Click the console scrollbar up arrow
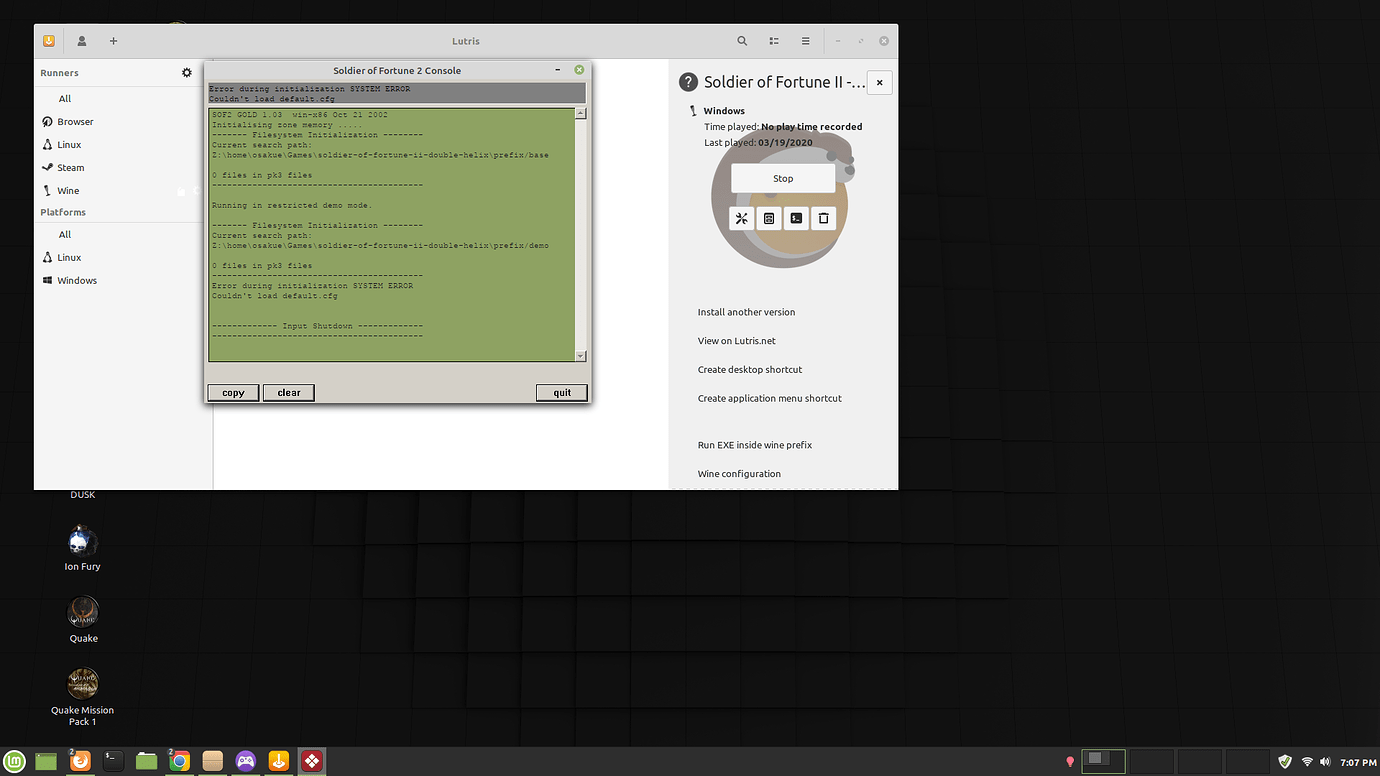 pyautogui.click(x=581, y=114)
